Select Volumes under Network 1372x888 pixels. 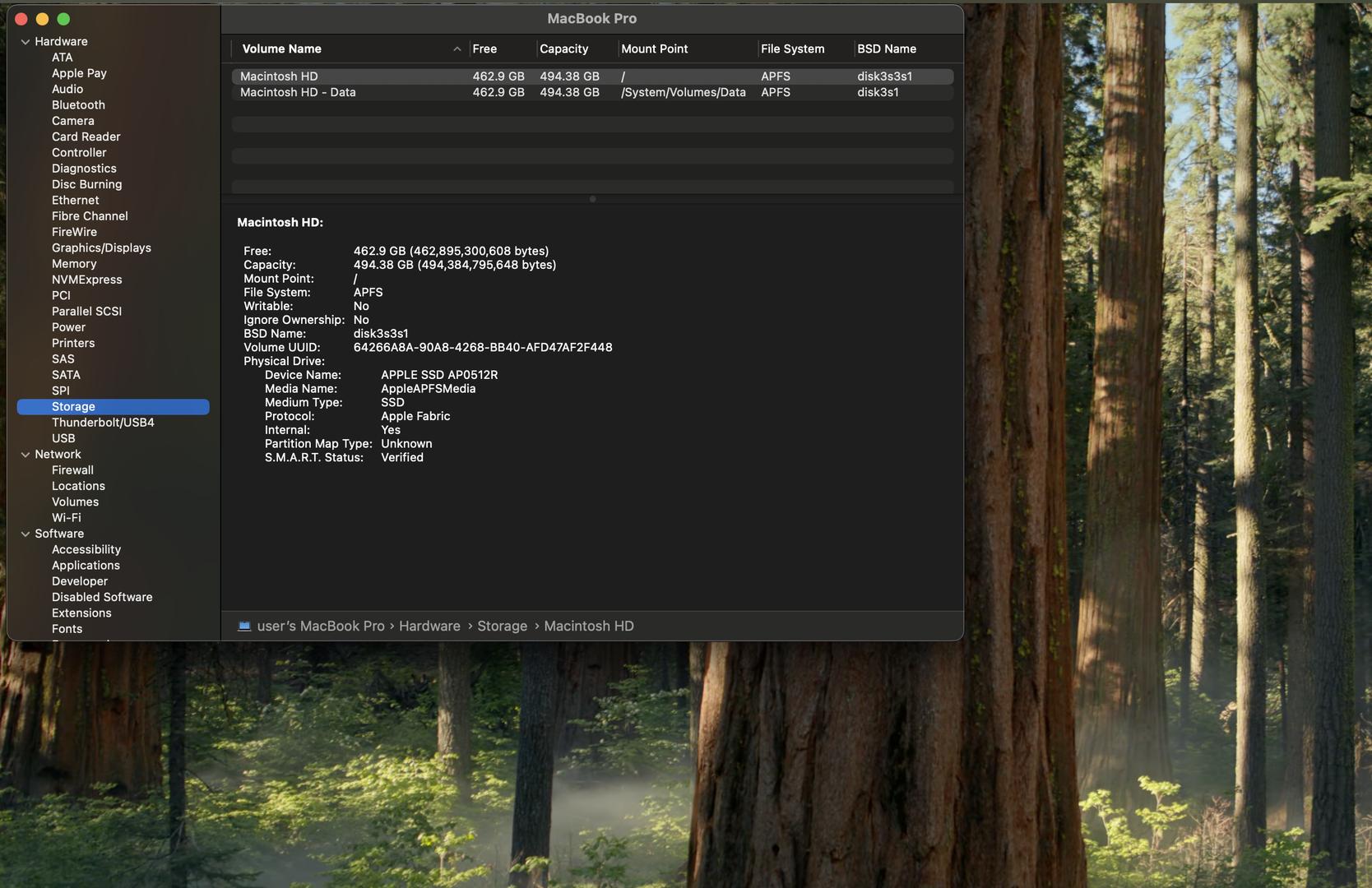[x=75, y=502]
